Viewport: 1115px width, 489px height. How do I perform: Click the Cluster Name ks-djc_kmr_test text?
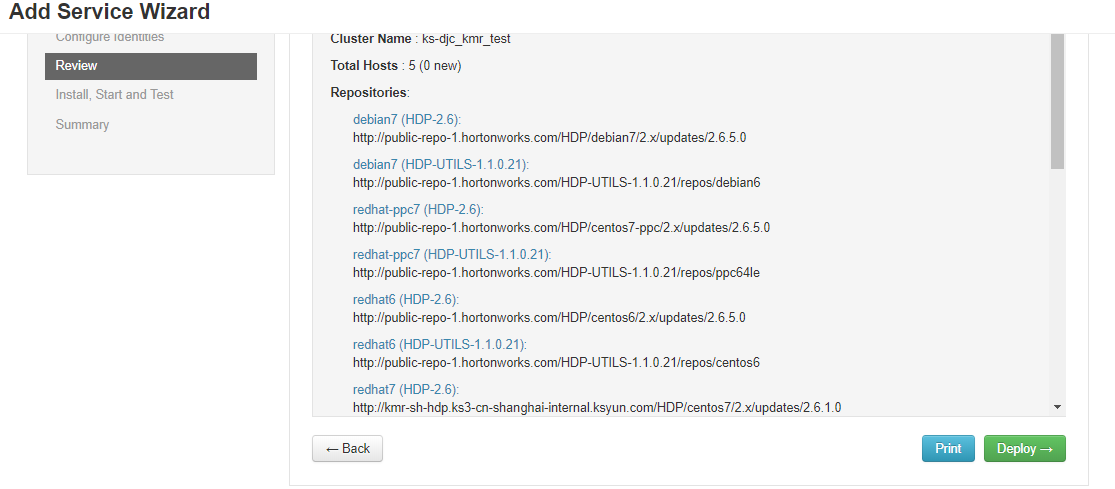pos(420,39)
